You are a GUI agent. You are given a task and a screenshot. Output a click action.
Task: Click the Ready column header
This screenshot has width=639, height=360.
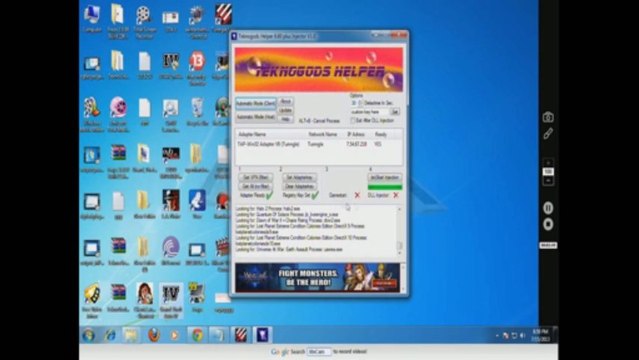click(381, 134)
